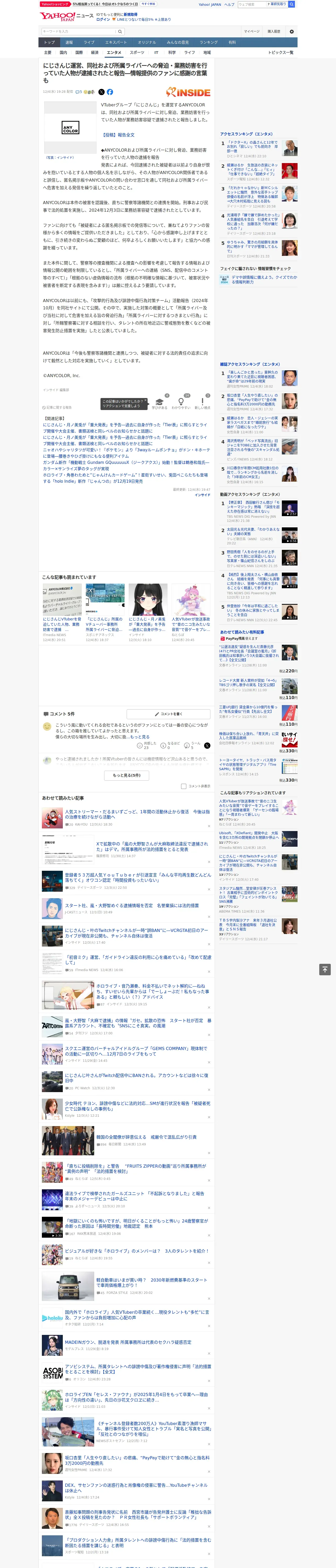
Task: Open 韓国の全閣僚が辞意伝える article
Action: coord(146,1137)
